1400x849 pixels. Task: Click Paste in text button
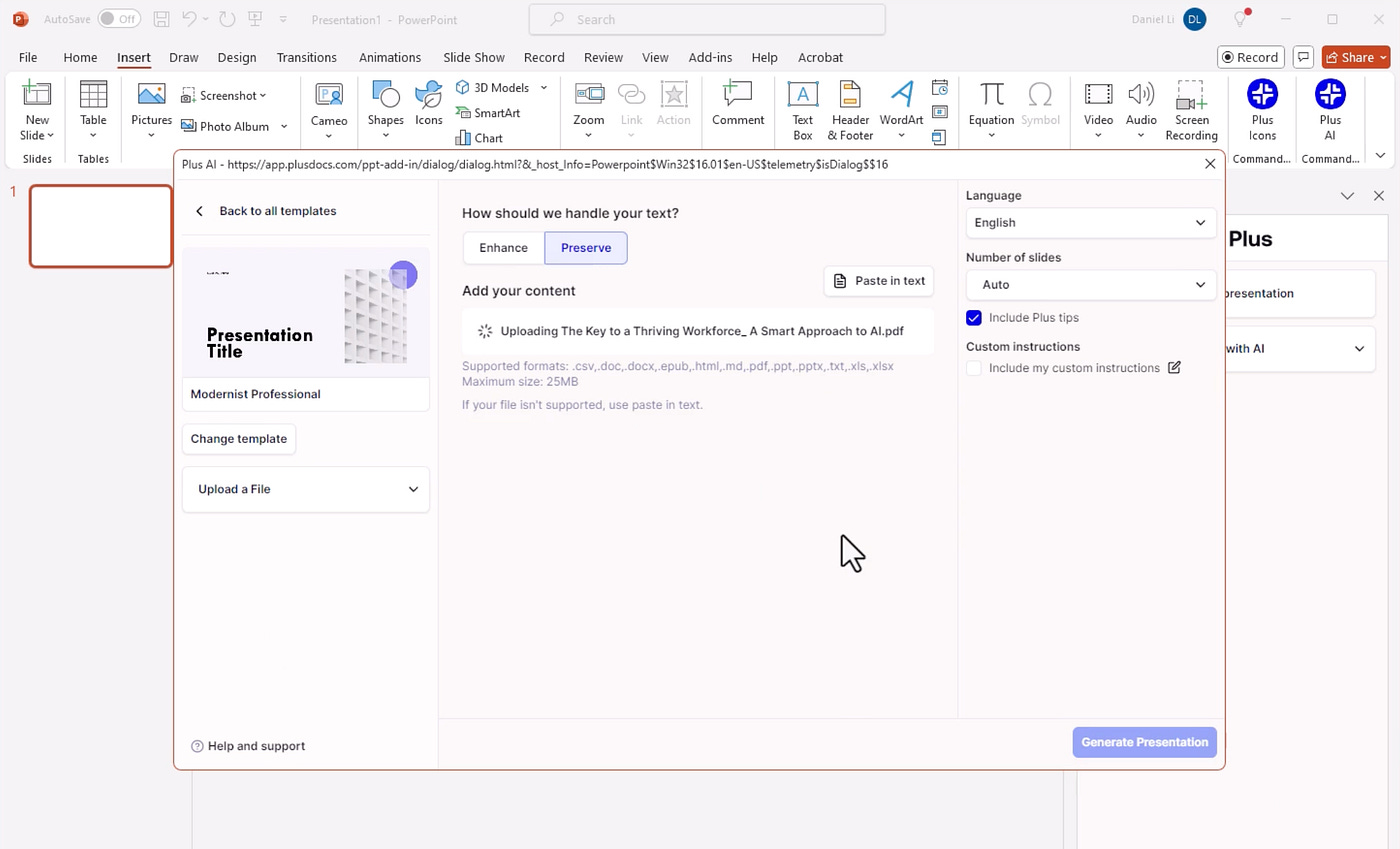click(x=879, y=281)
